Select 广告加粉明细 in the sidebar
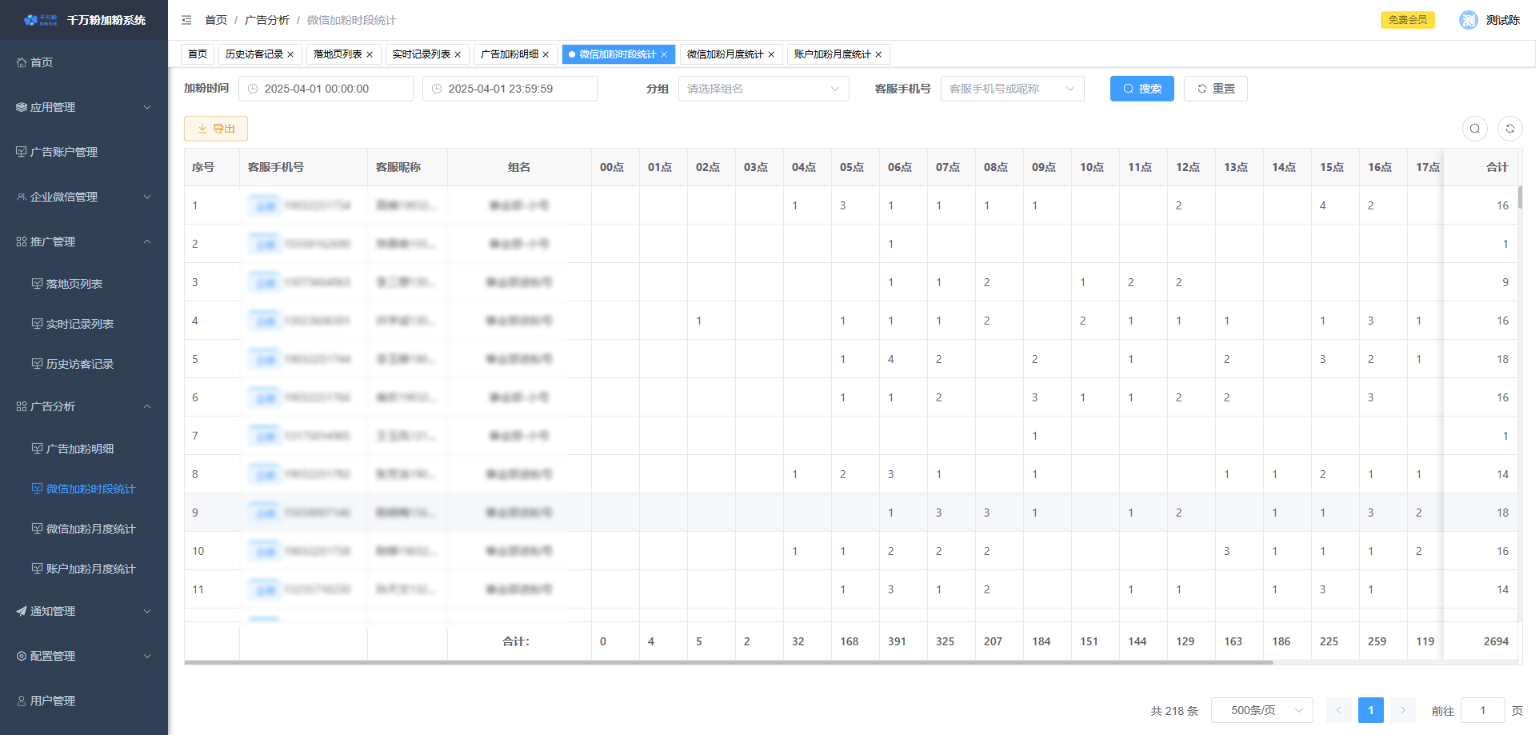 click(x=87, y=449)
